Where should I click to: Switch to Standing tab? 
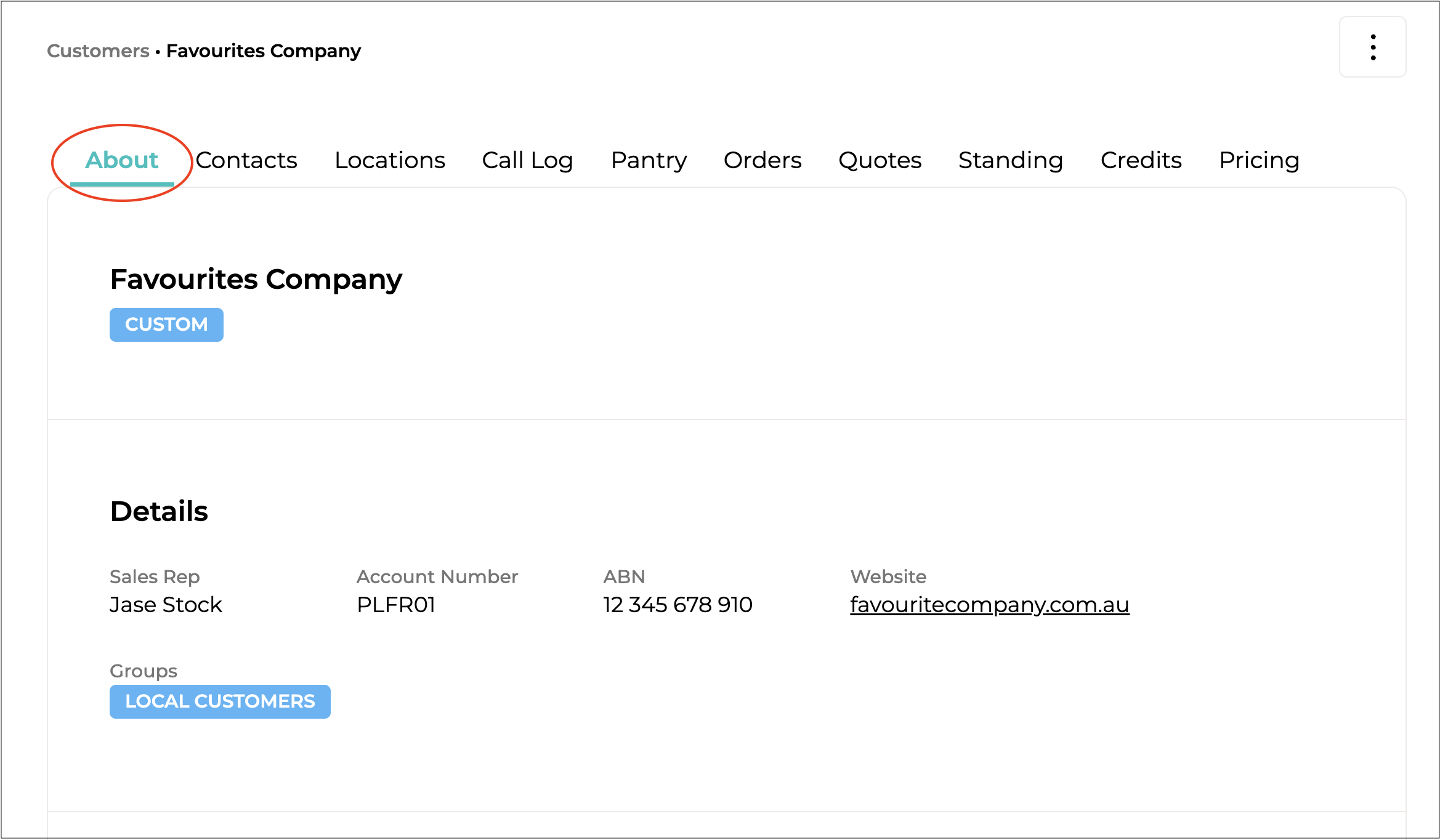[x=1011, y=160]
